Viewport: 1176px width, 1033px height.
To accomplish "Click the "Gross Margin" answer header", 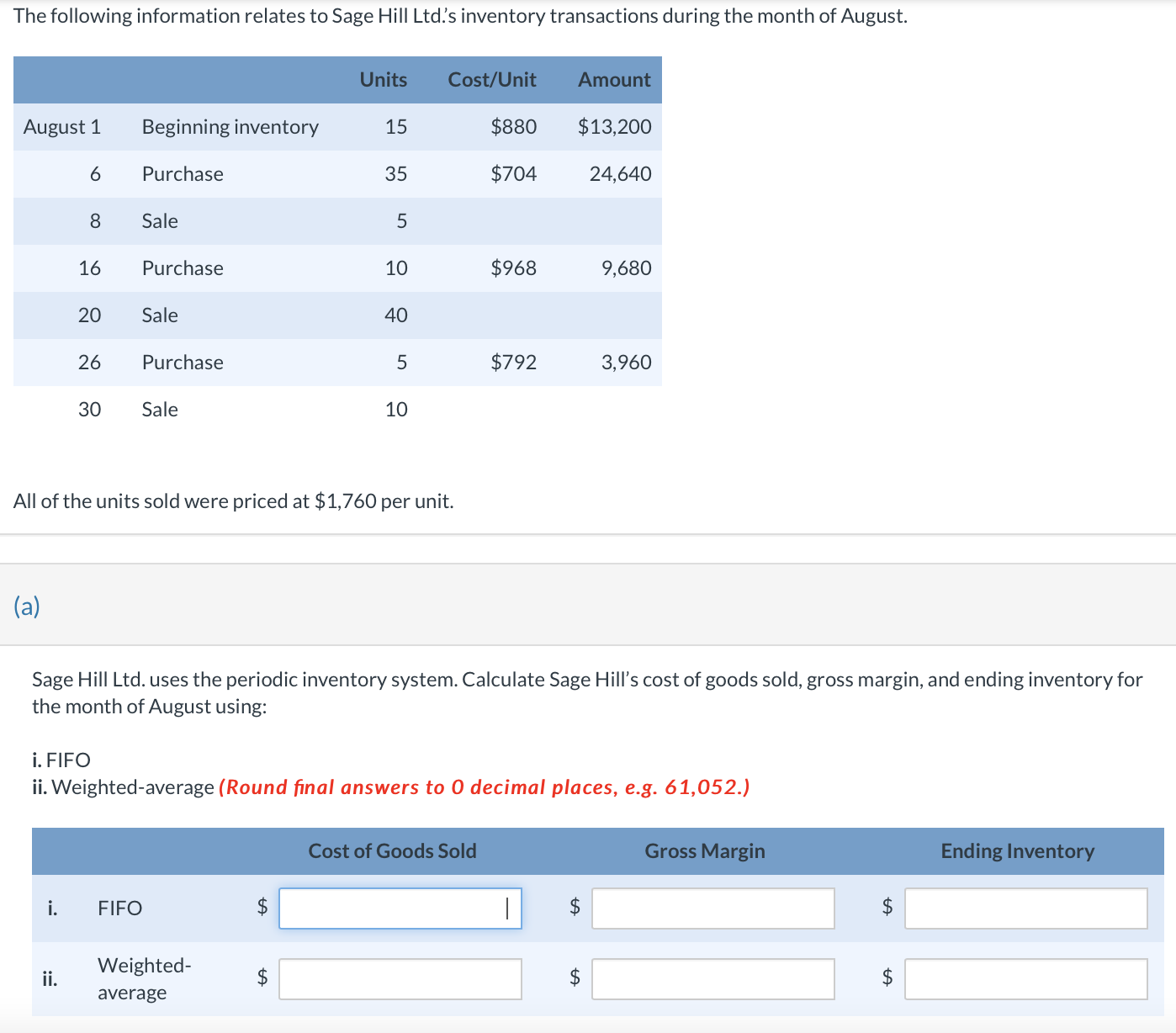I will coord(705,851).
